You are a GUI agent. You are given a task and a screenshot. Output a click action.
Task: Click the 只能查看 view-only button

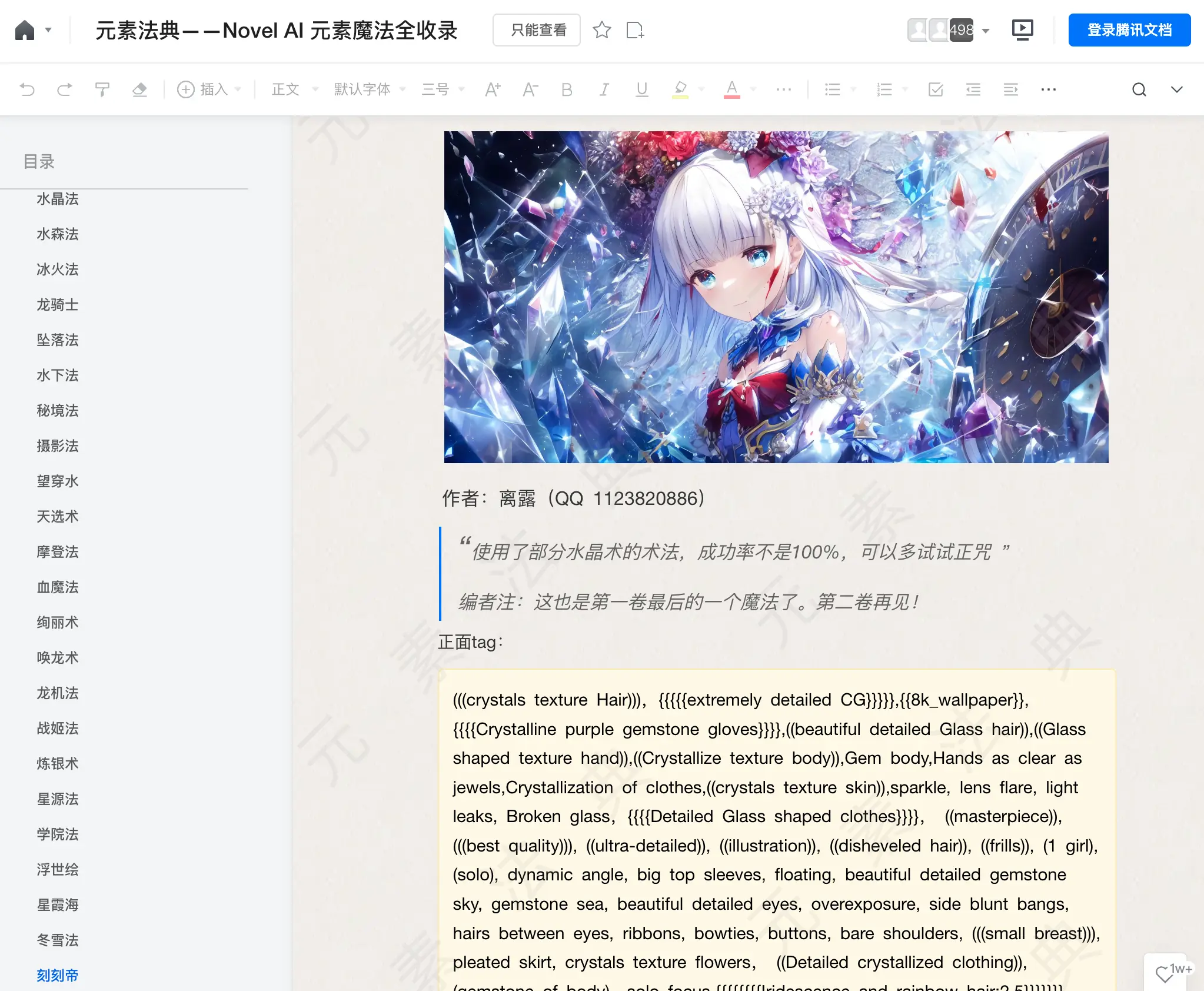tap(537, 30)
